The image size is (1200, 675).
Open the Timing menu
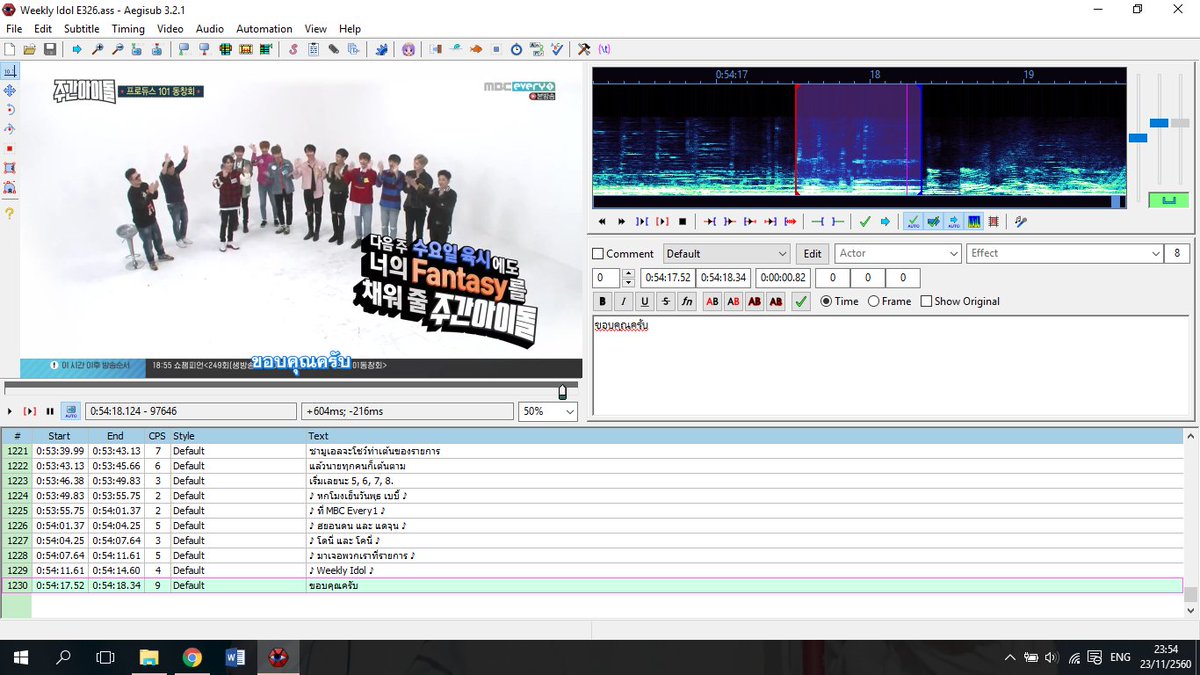point(128,29)
